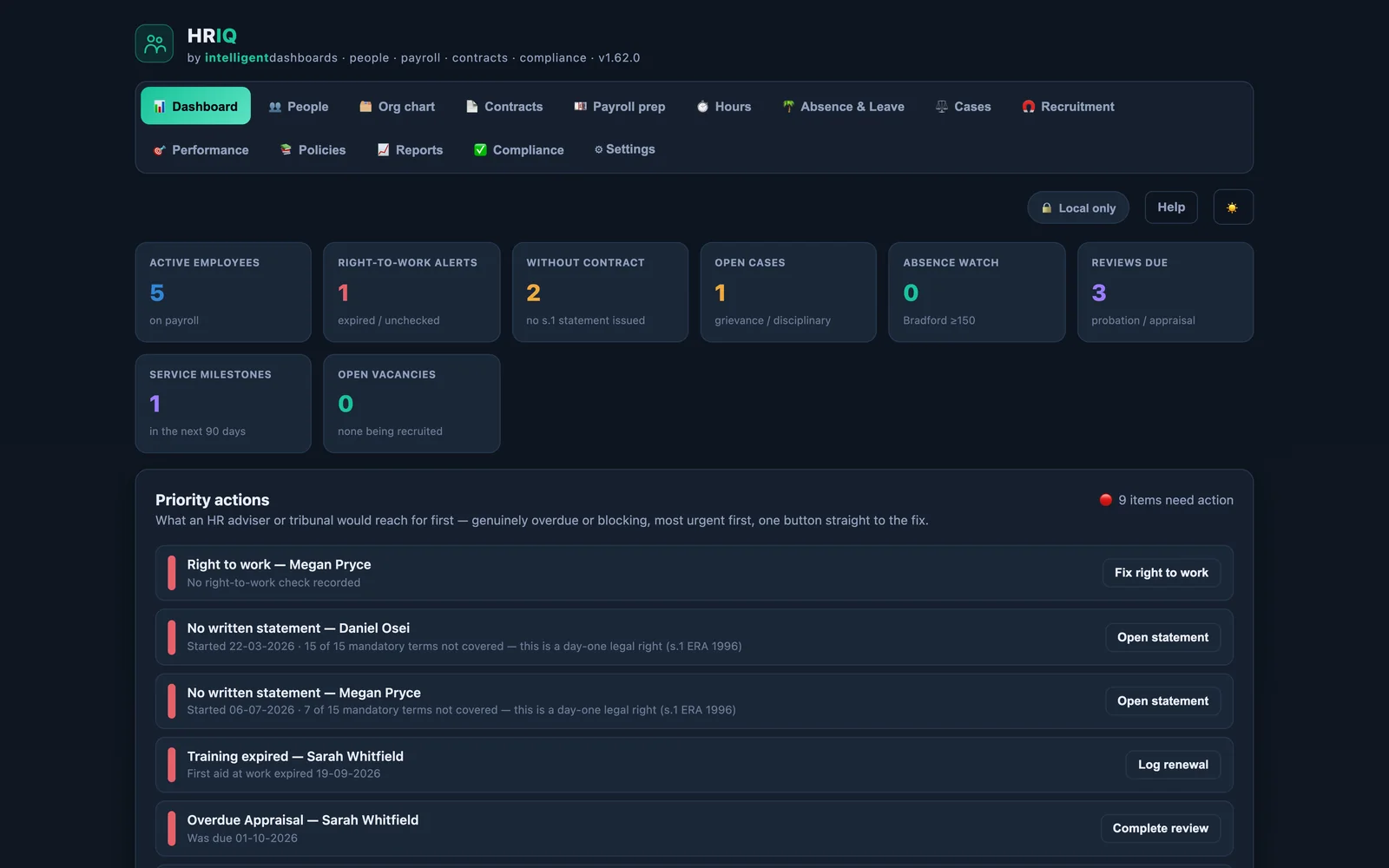Click Fix right to work for Megan Pryce
The width and height of the screenshot is (1389, 868).
coord(1162,573)
